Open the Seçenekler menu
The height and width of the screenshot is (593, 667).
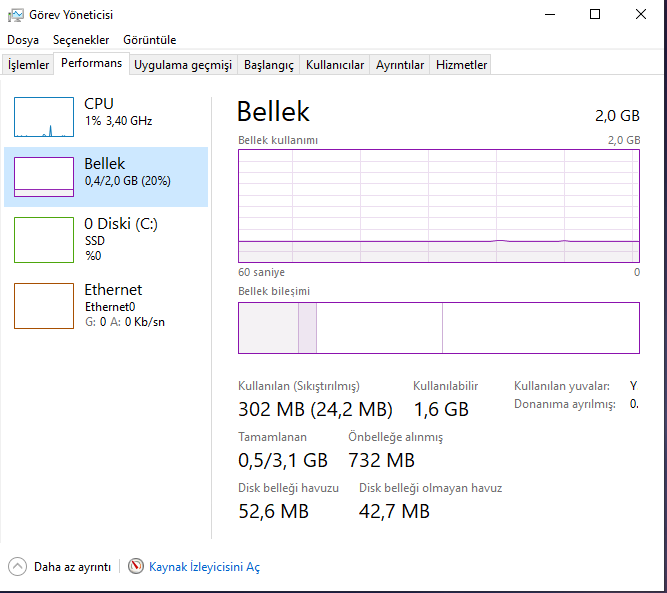click(81, 40)
